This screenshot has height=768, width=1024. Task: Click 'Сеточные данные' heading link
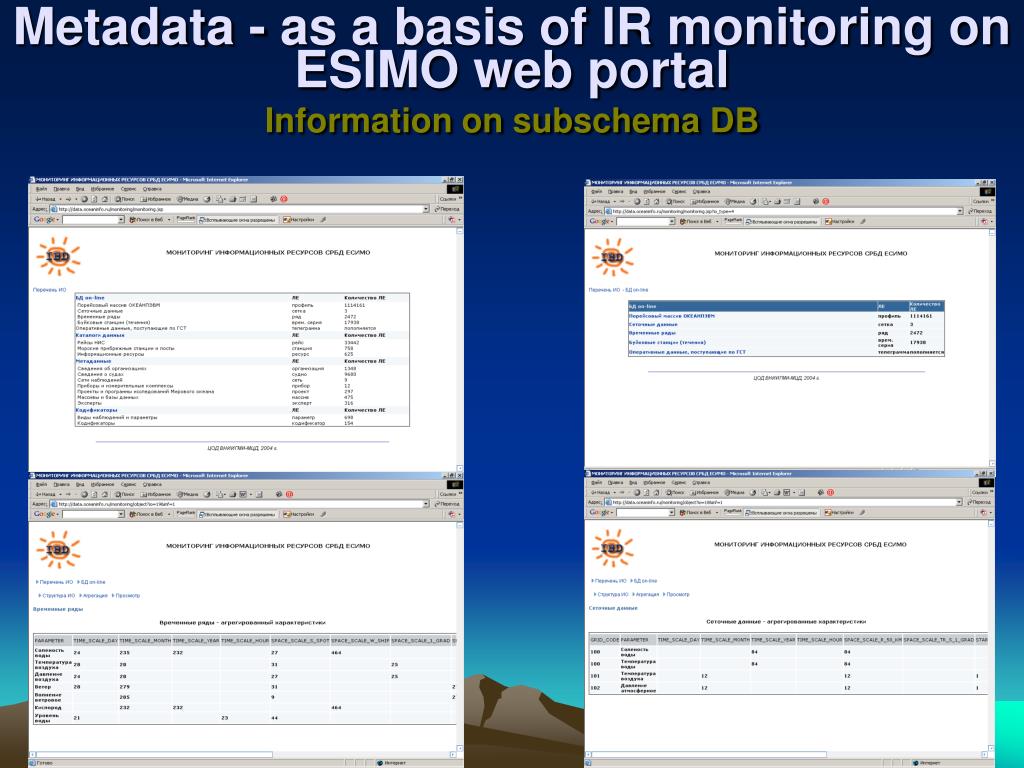click(613, 608)
